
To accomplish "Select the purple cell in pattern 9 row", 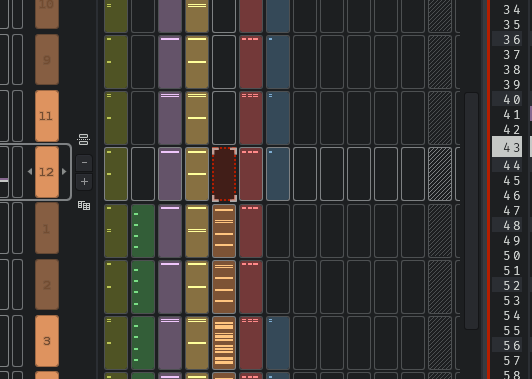I will point(170,62).
